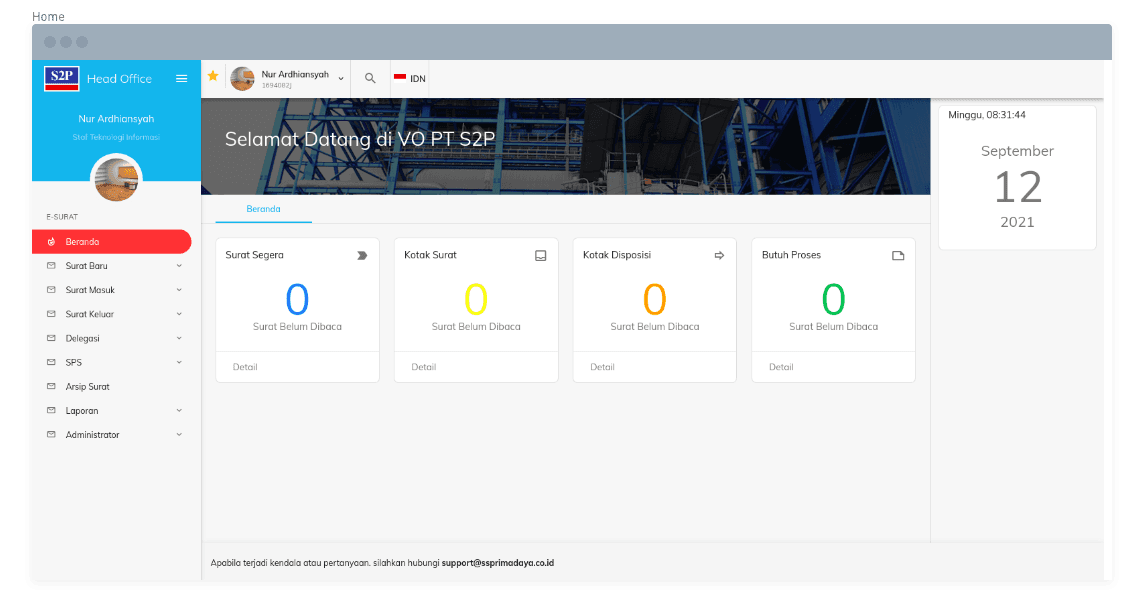
Task: Click the Minggu, 08:31:44 clock text
Action: tap(987, 115)
